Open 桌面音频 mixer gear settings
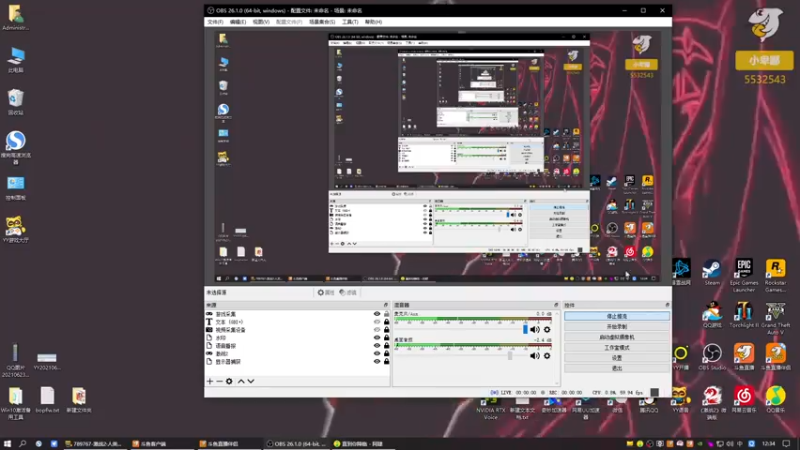 pyautogui.click(x=547, y=356)
